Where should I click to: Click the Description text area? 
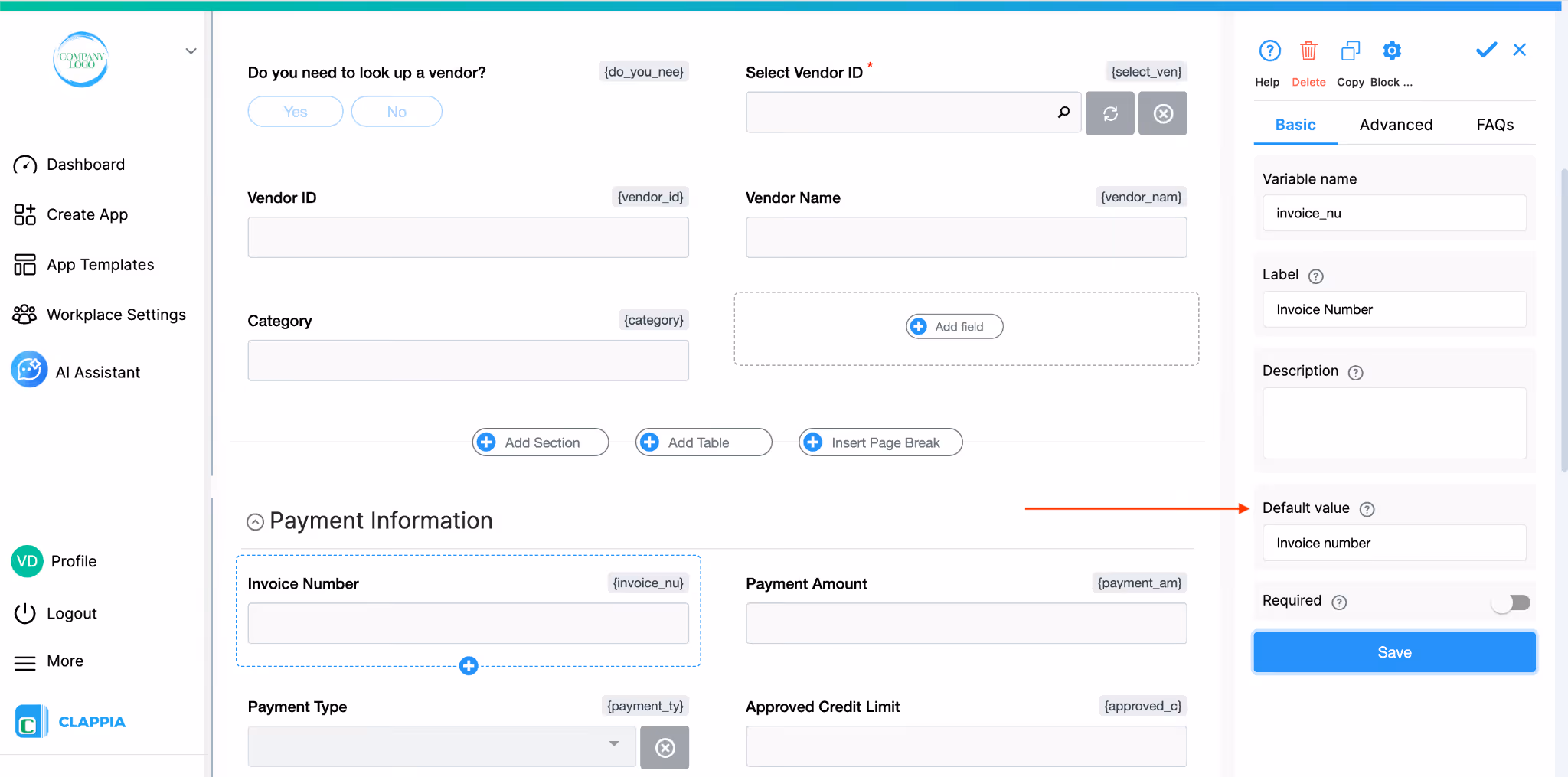1394,423
